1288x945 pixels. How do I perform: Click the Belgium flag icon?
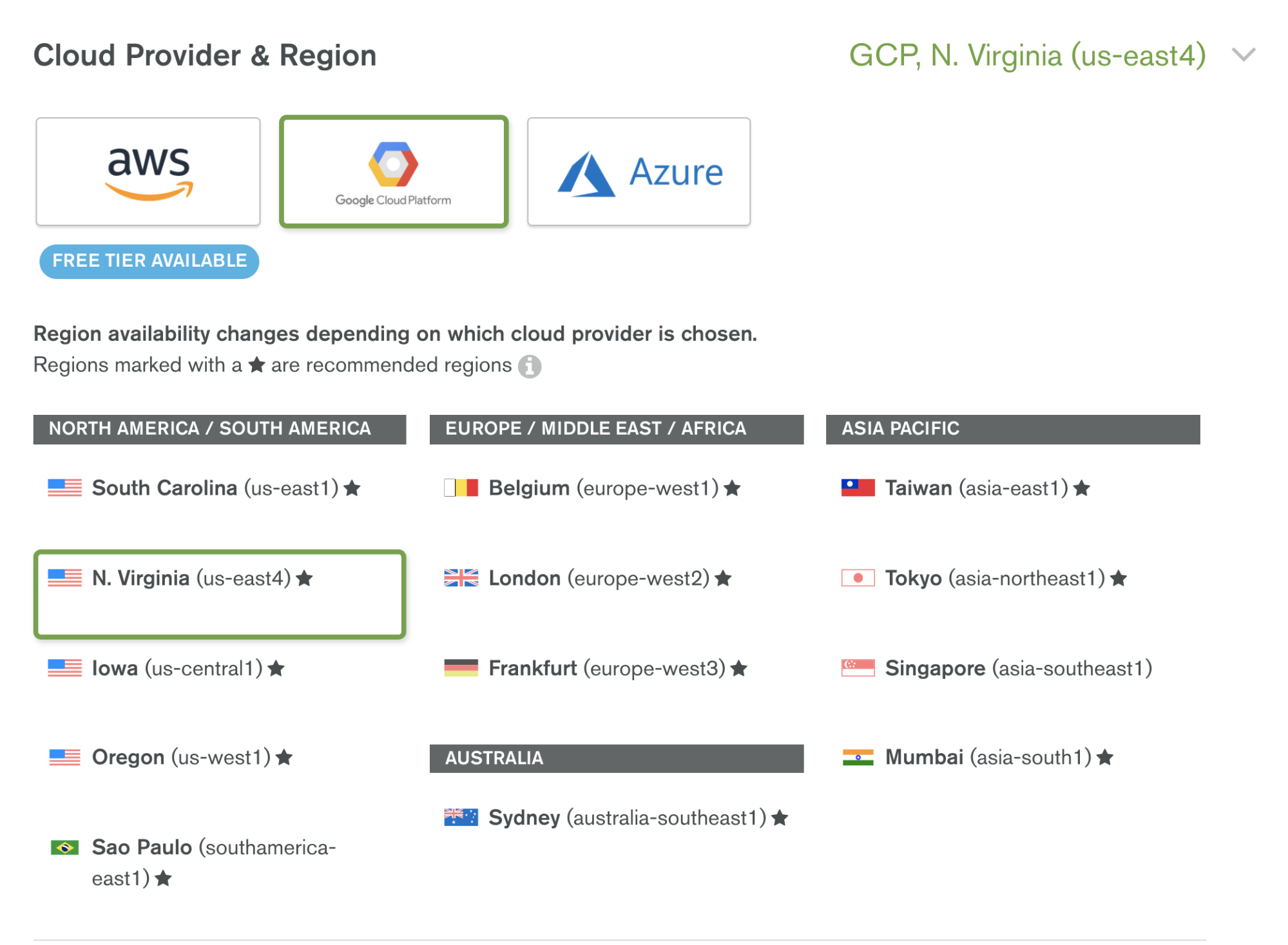pos(461,488)
